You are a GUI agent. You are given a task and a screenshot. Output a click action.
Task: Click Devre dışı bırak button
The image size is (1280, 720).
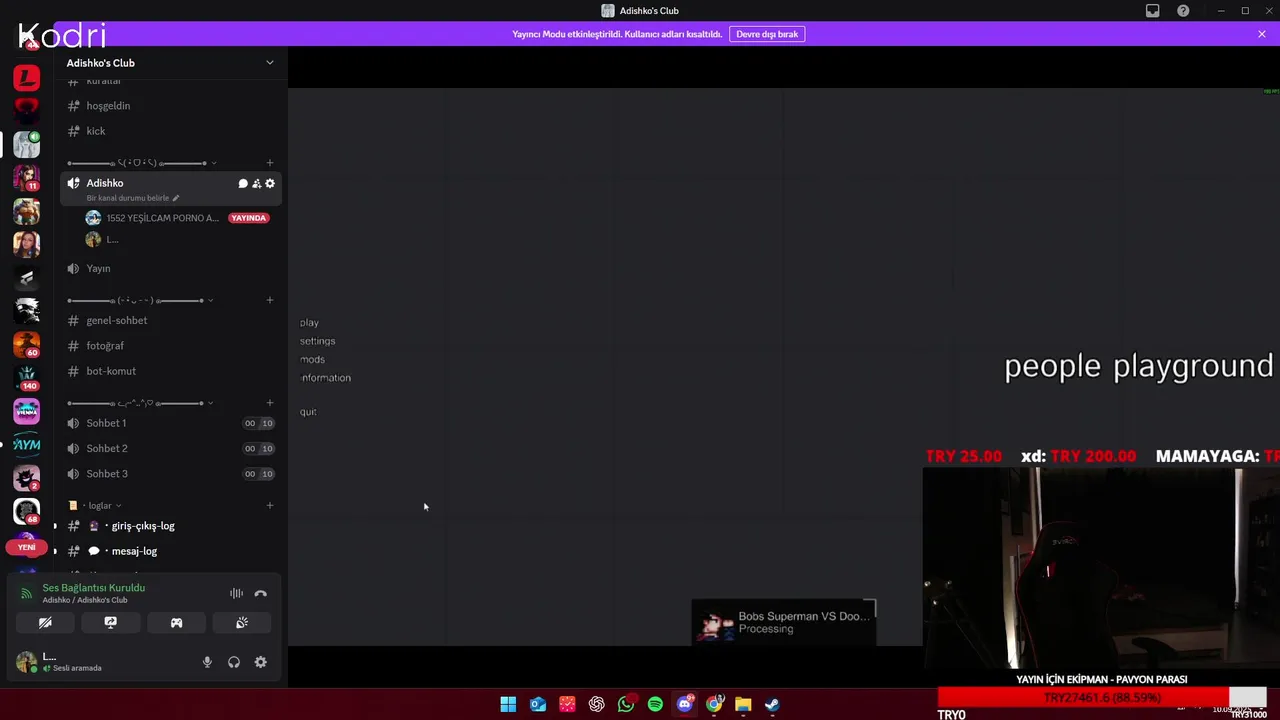click(767, 34)
